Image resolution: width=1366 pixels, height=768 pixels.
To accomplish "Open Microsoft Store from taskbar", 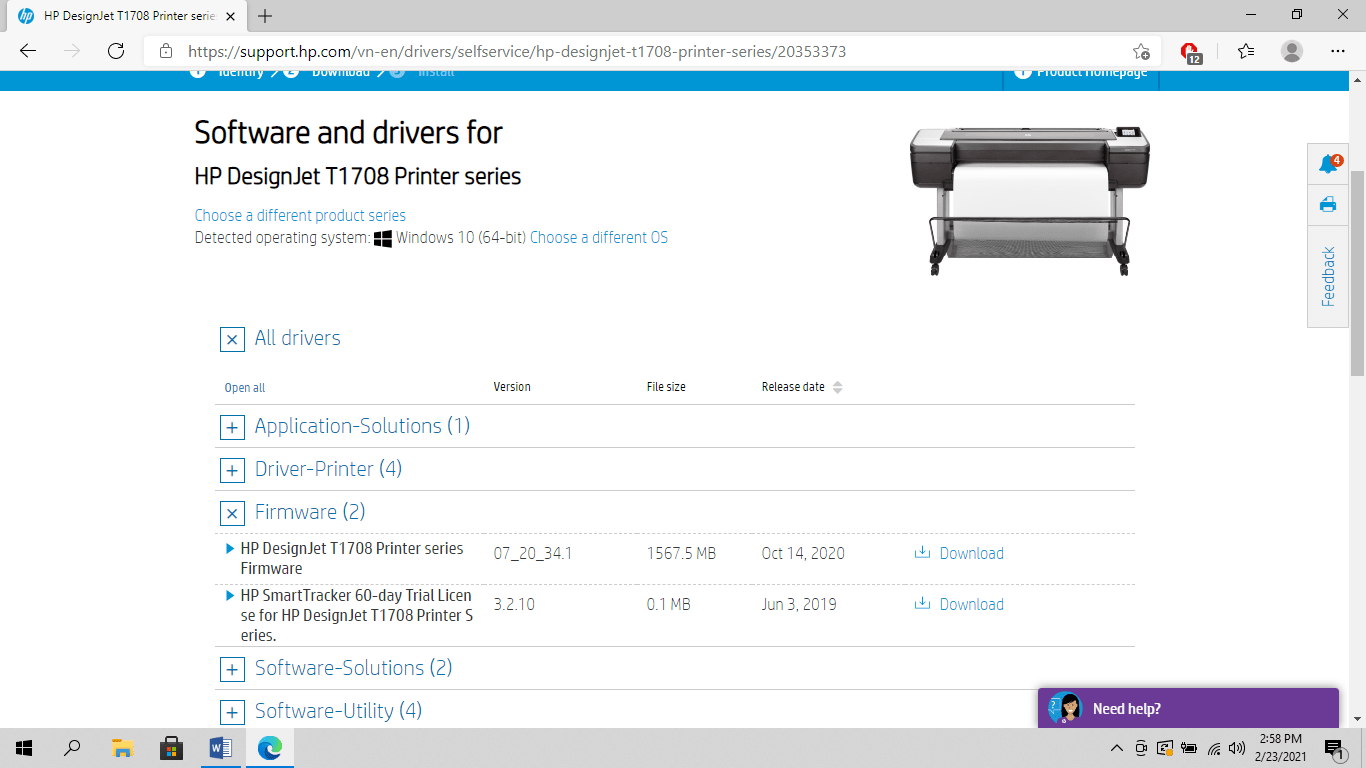I will click(x=171, y=748).
